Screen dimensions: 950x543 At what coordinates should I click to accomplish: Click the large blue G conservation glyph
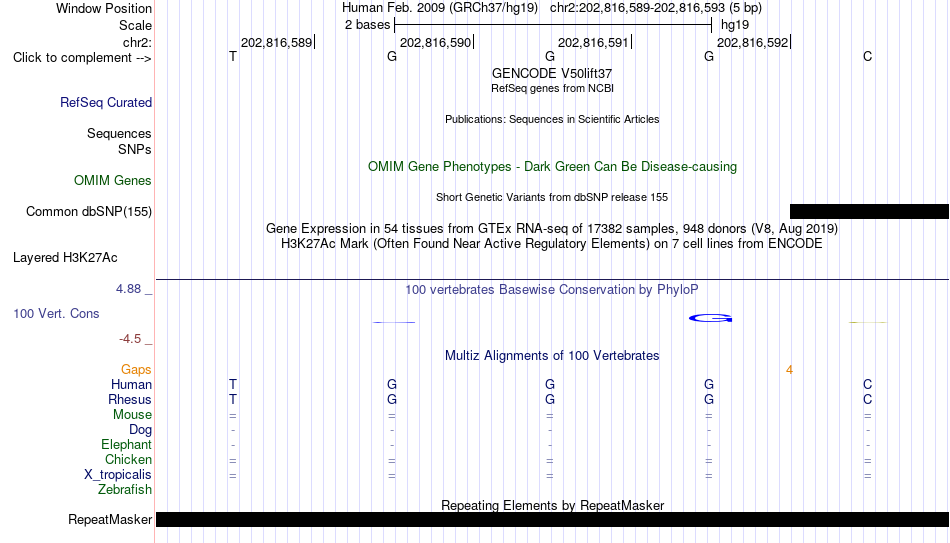coord(711,318)
